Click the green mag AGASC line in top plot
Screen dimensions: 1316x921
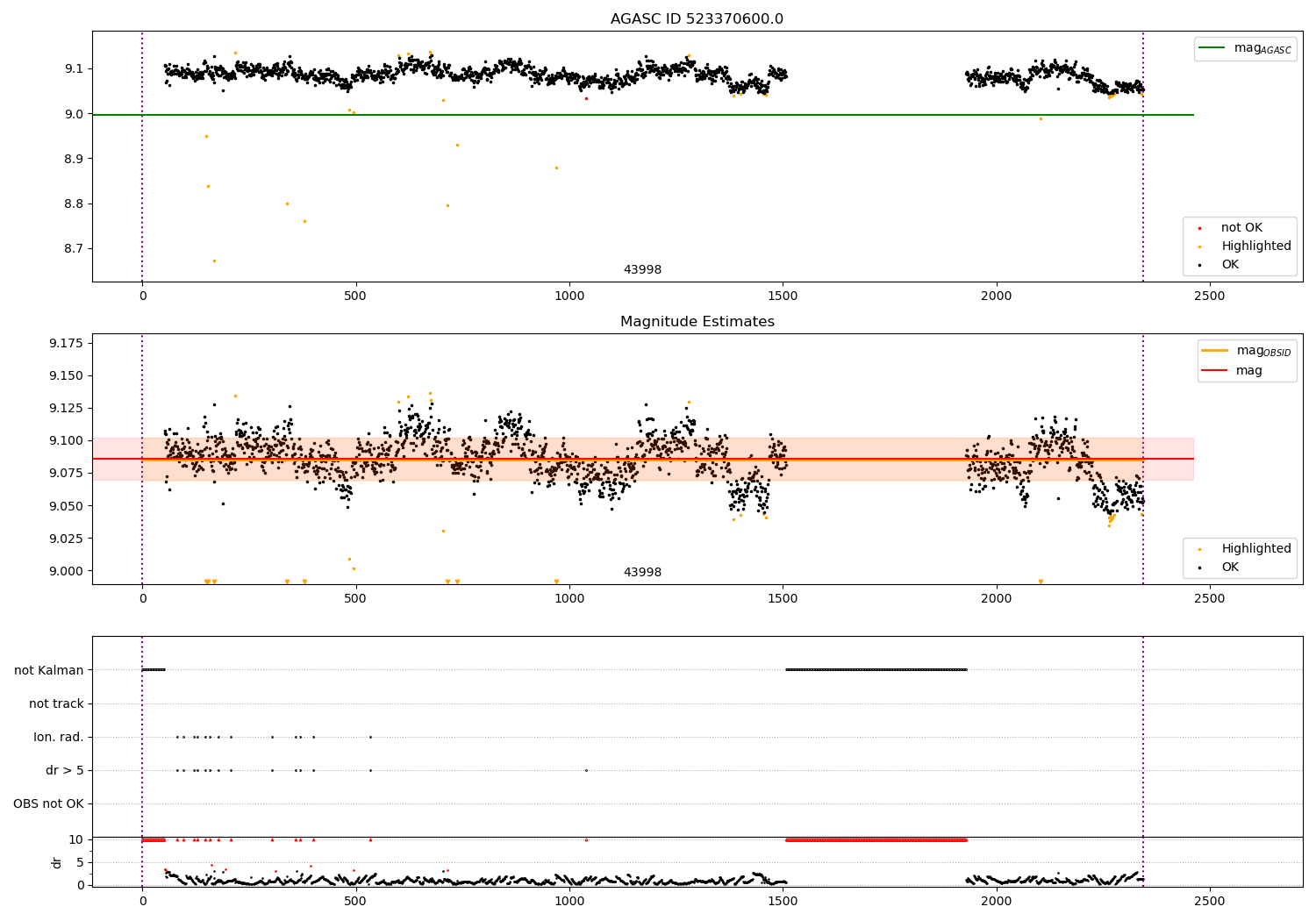pos(643,115)
